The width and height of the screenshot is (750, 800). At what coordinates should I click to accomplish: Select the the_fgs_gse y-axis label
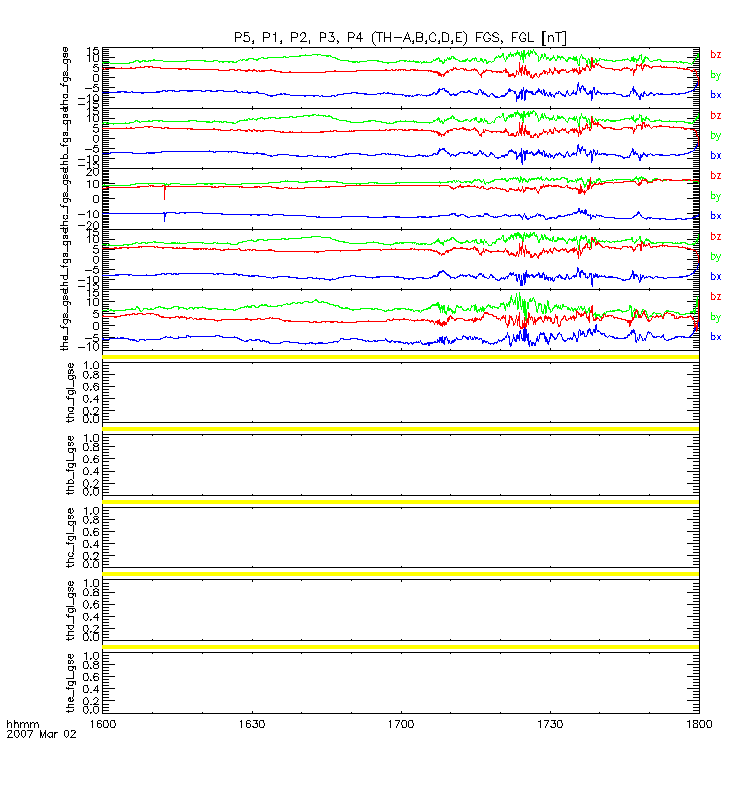(x=65, y=320)
